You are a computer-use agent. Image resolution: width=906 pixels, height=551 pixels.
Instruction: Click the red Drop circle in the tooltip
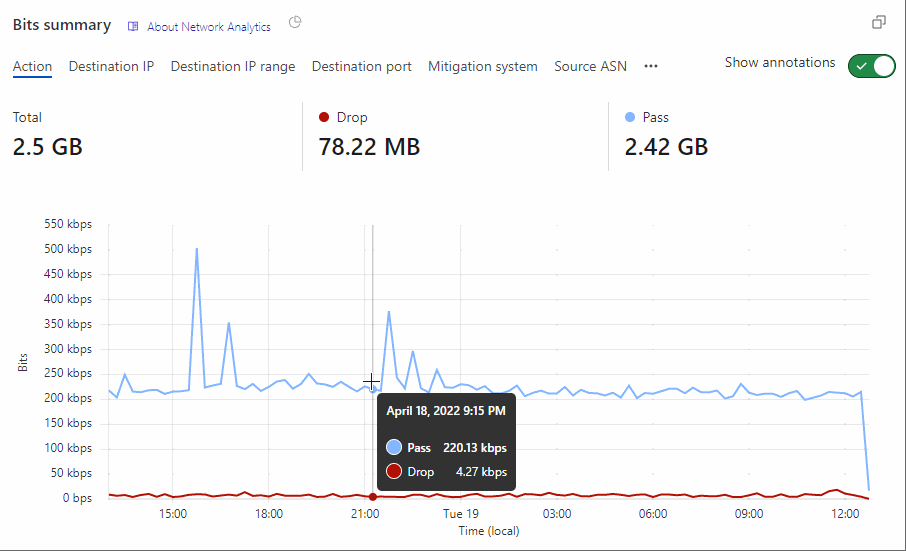point(394,472)
